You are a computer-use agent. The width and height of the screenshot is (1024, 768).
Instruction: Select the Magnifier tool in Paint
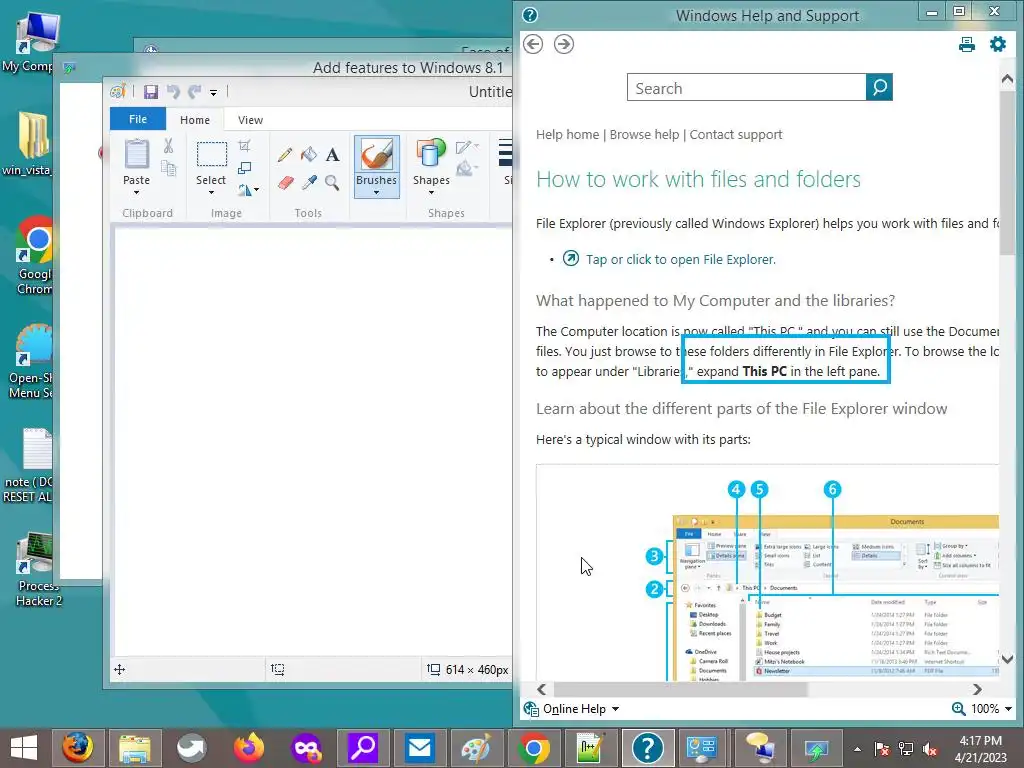tap(332, 182)
